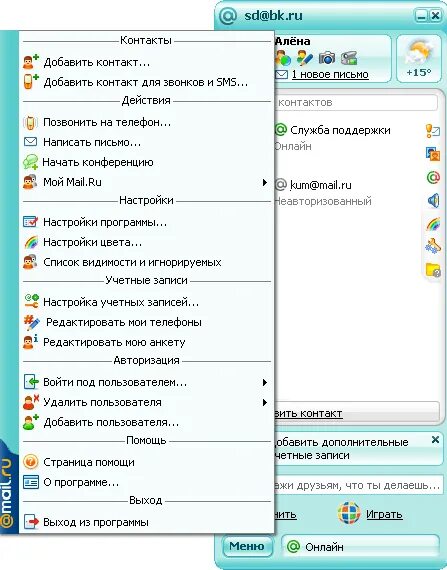Click the Настройки программы checklist icon
This screenshot has height=570, width=447.
pos(31,222)
